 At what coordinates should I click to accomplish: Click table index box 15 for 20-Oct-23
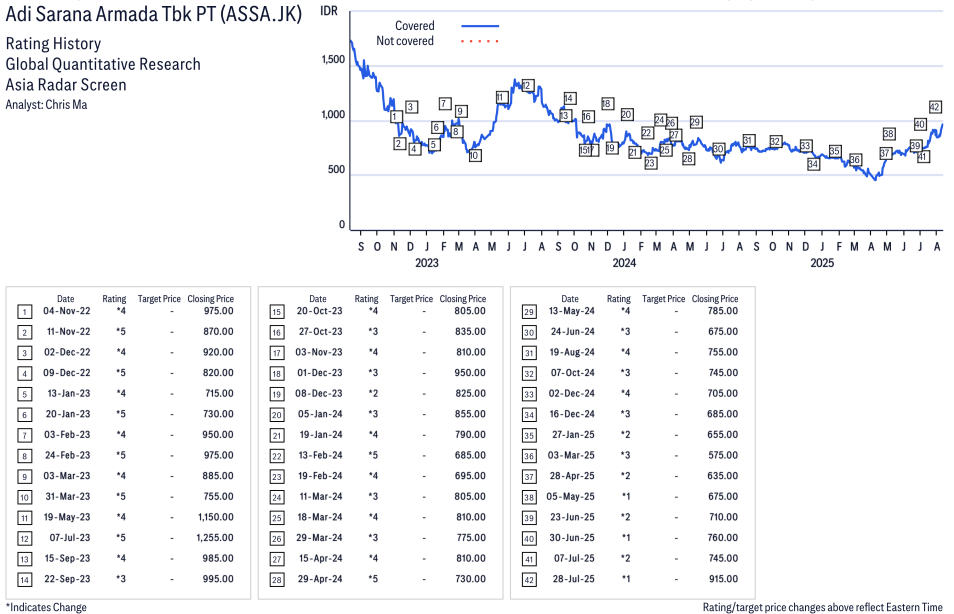coord(277,312)
